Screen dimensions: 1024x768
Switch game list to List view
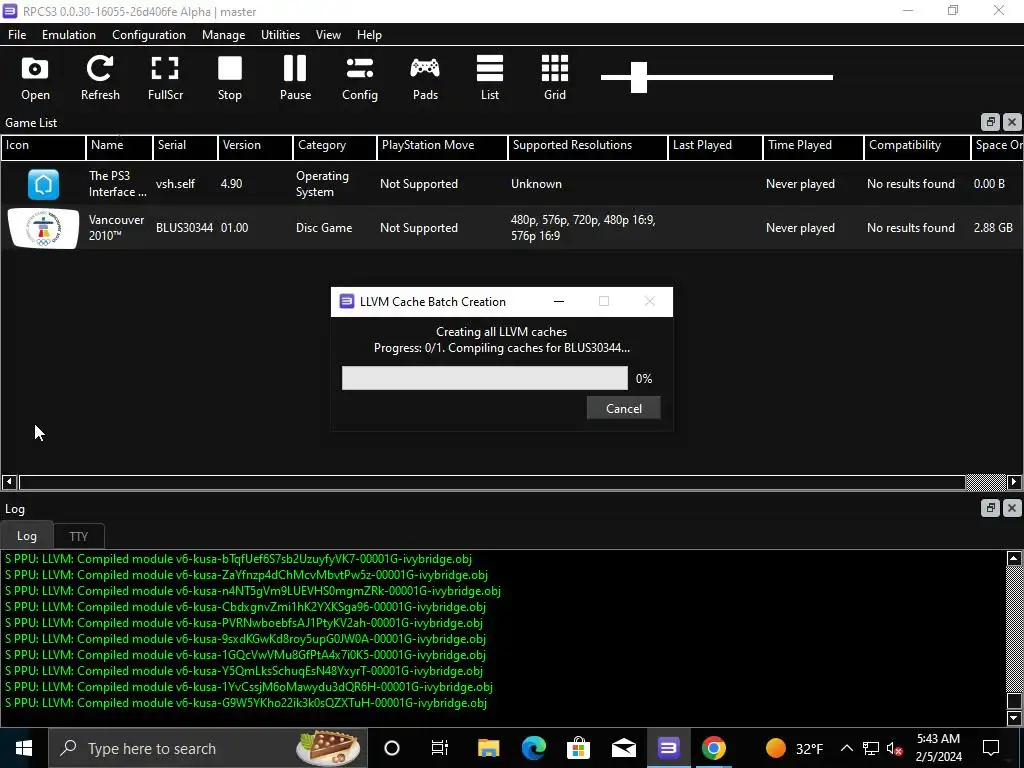pos(490,78)
